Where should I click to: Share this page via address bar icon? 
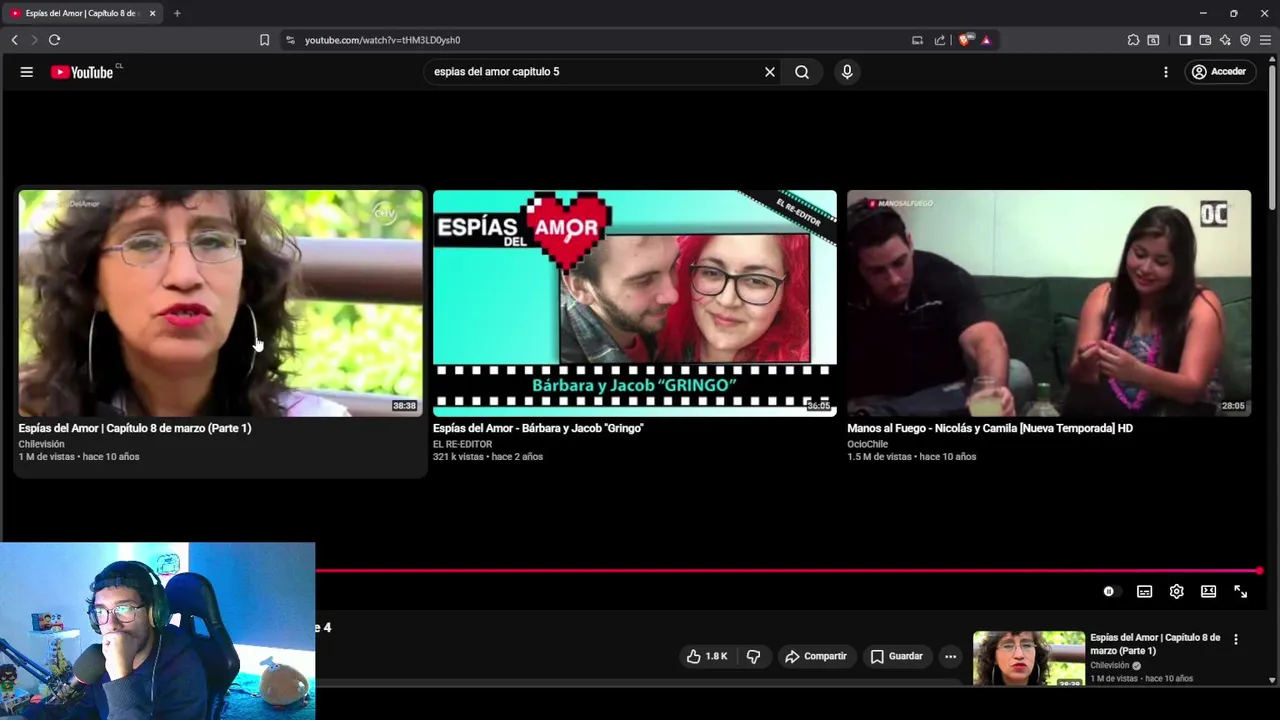tap(940, 40)
